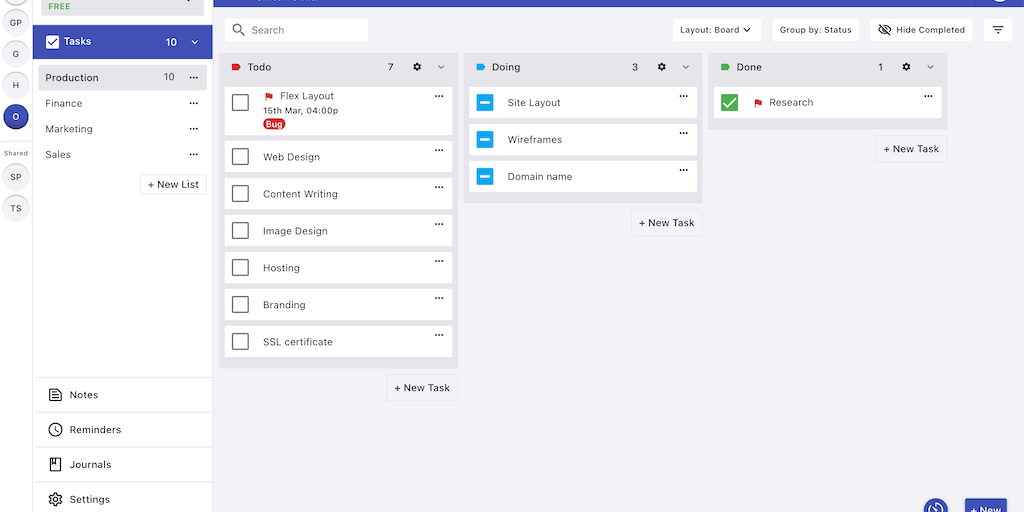Open Reminders from the sidebar
This screenshot has width=1024, height=512.
pos(94,430)
